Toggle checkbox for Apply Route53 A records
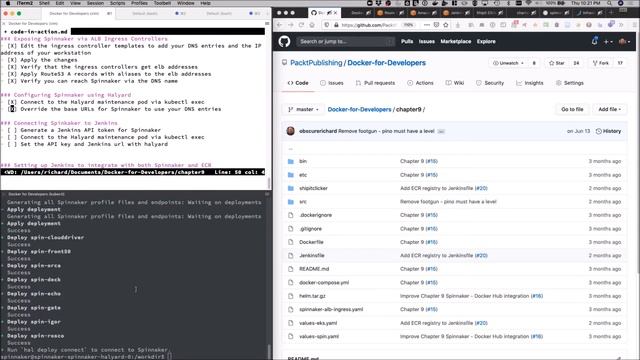This screenshot has width=640, height=360. [x=12, y=74]
